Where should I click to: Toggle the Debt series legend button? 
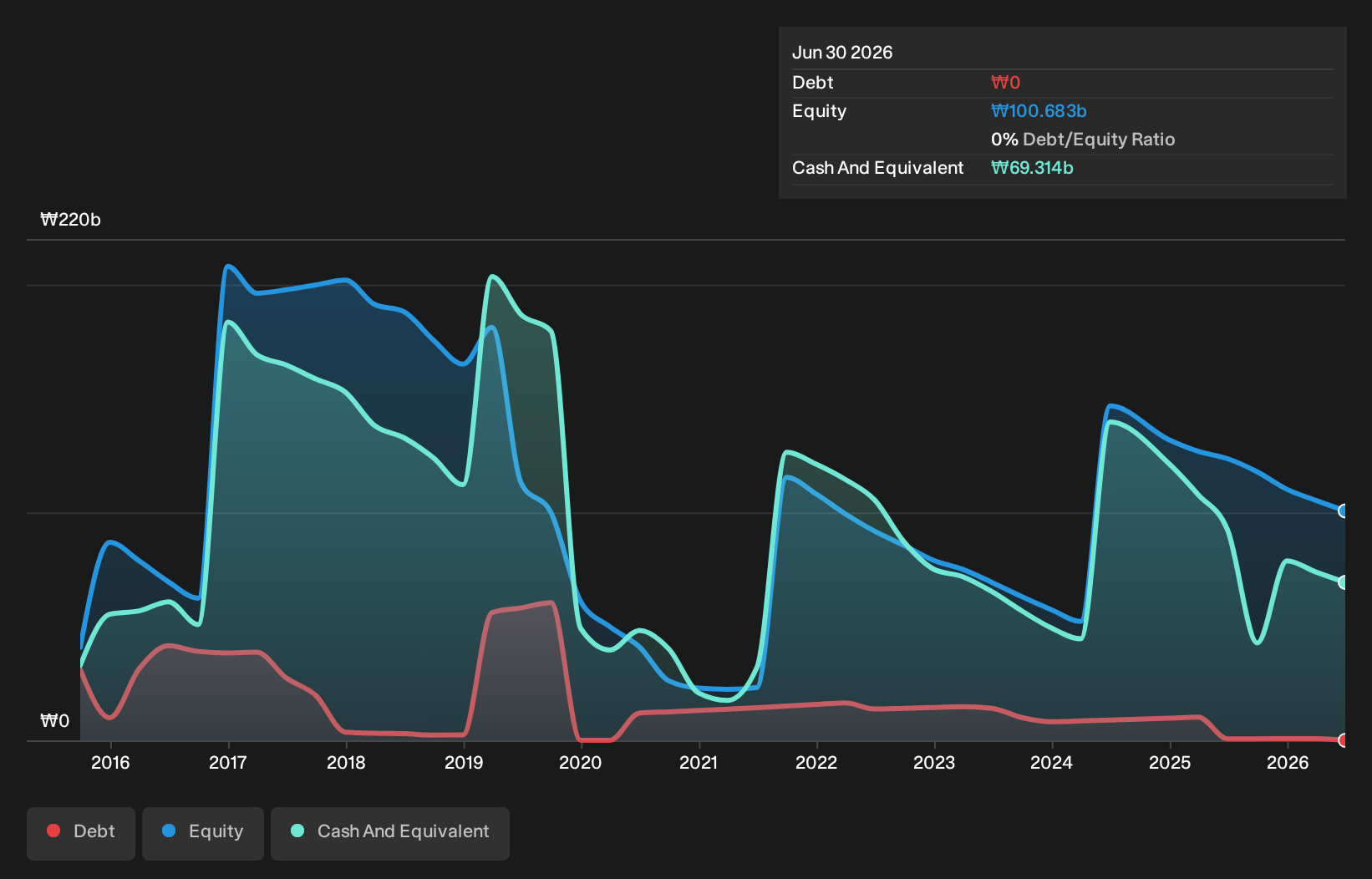point(81,833)
